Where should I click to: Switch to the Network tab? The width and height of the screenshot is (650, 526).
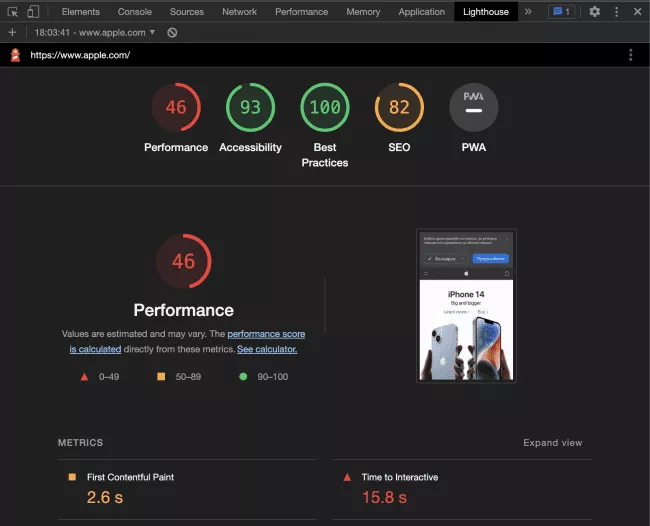[239, 12]
